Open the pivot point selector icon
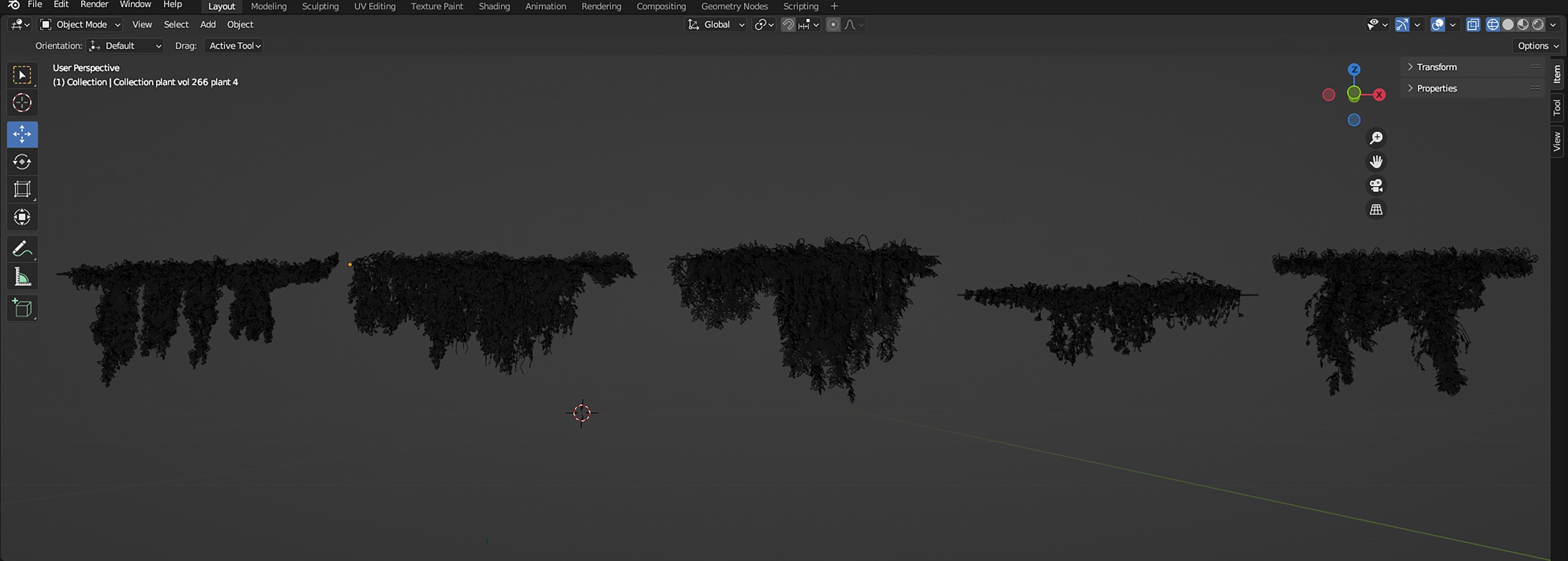The image size is (1568, 561). tap(764, 24)
